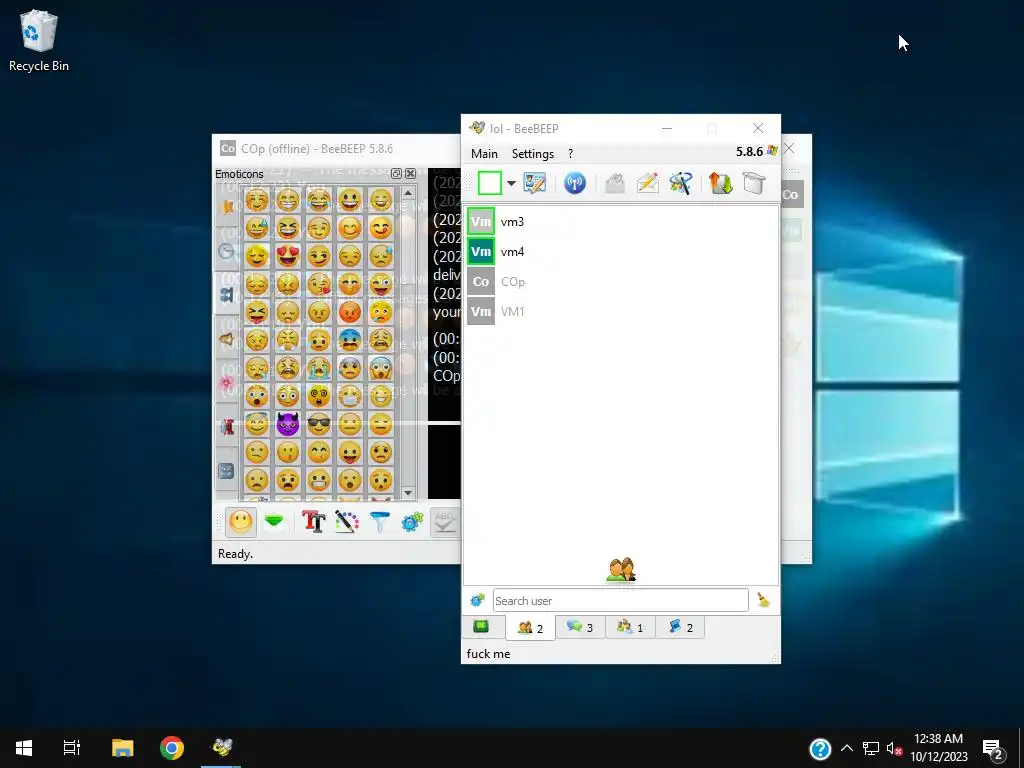Click the gear icon beside Search user
Screen dimensions: 1024x768
click(477, 600)
